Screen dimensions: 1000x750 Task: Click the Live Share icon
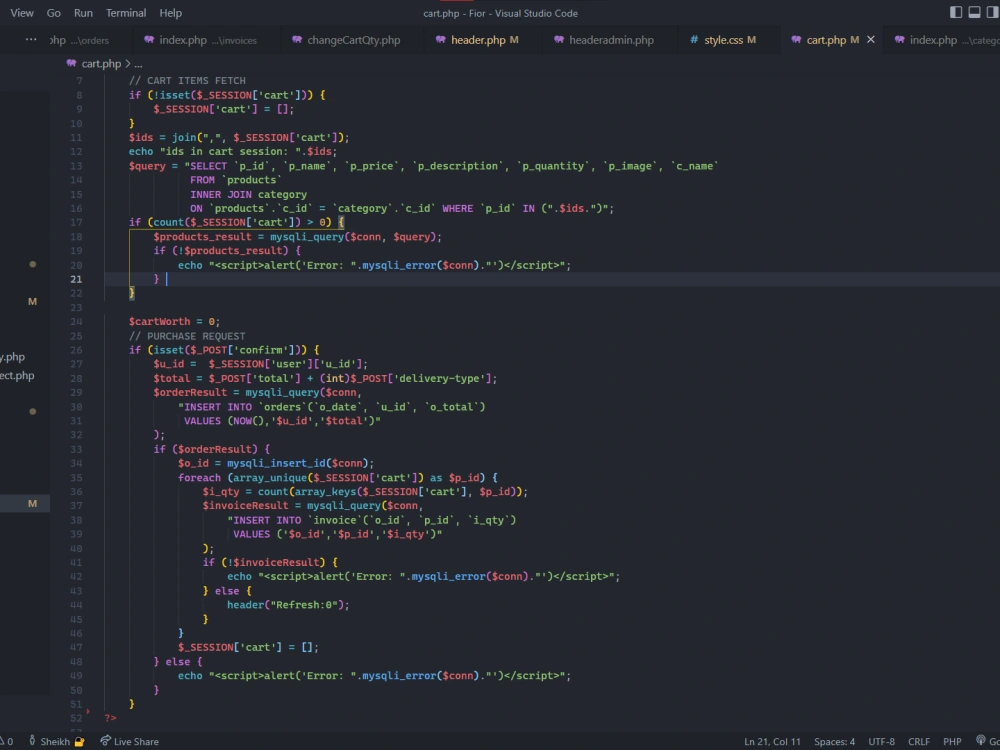point(105,741)
